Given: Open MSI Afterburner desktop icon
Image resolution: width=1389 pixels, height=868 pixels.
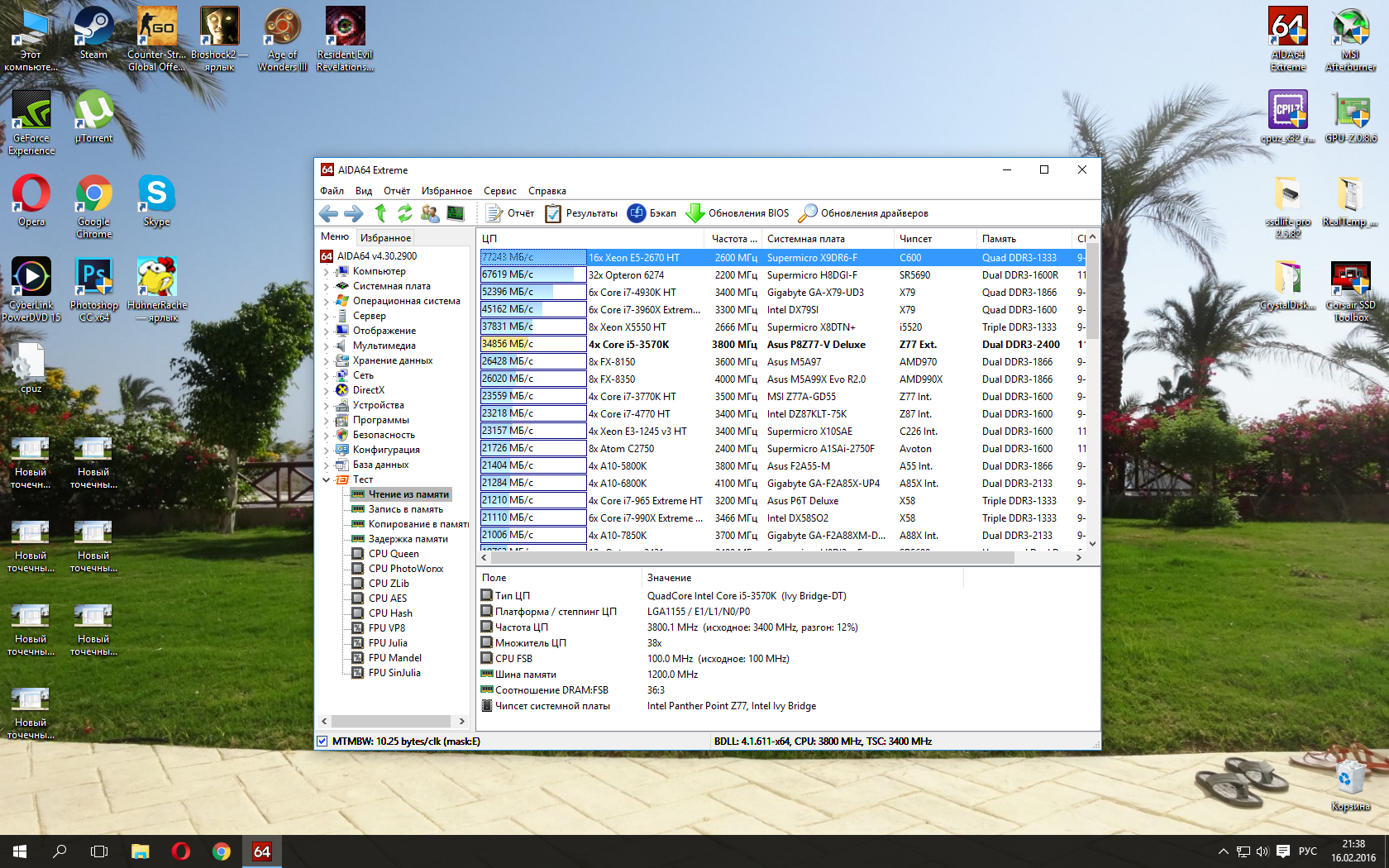Looking at the screenshot, I should coord(1350,40).
